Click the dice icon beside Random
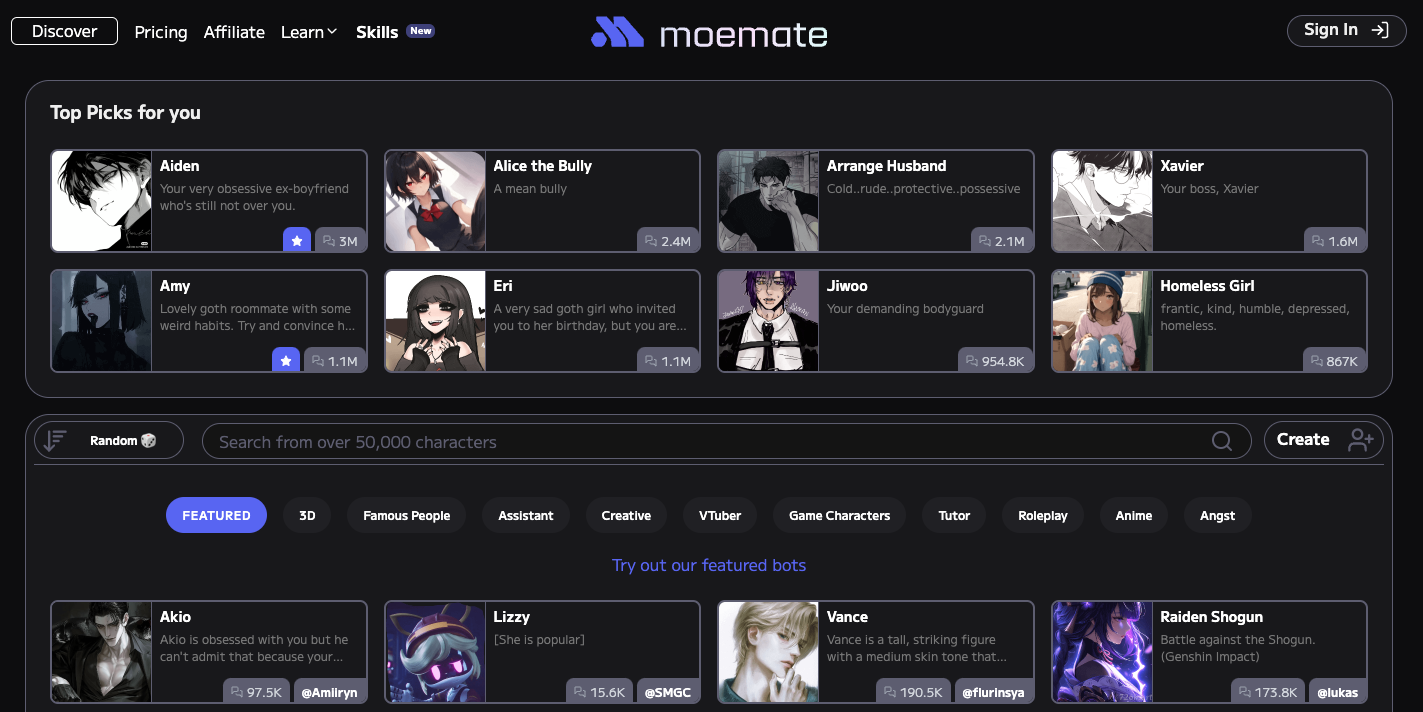Screen dimensions: 1423x712 (x=147, y=440)
